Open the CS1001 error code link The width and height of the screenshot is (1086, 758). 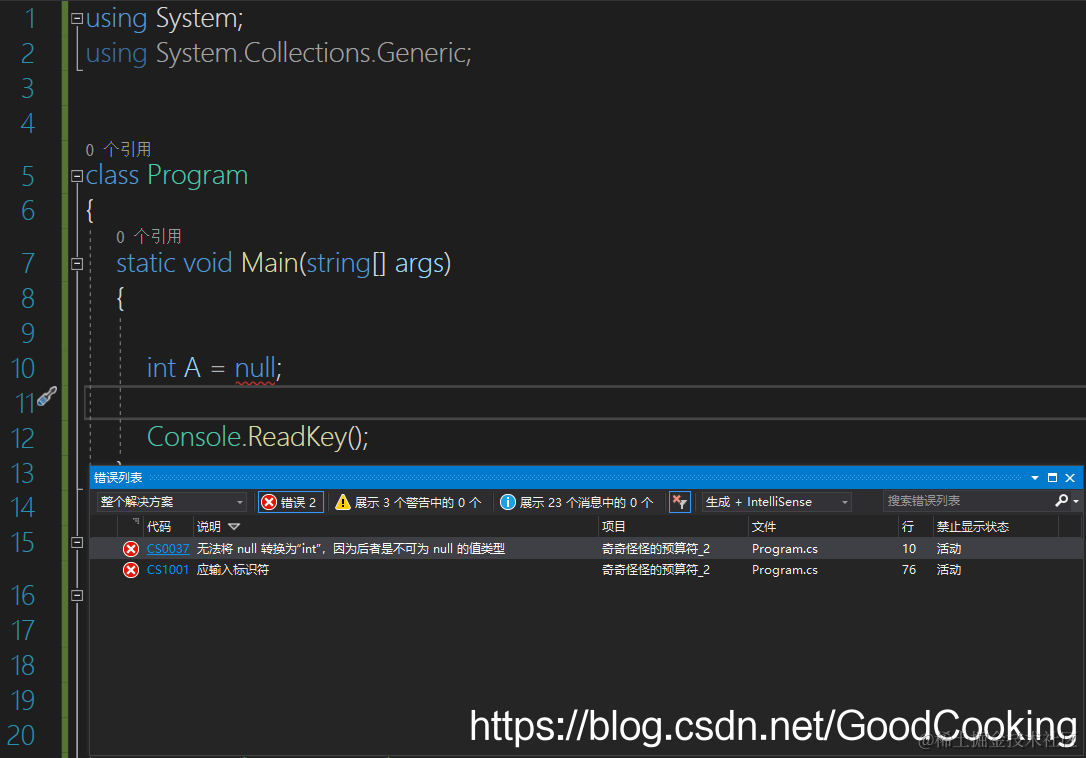tap(168, 570)
